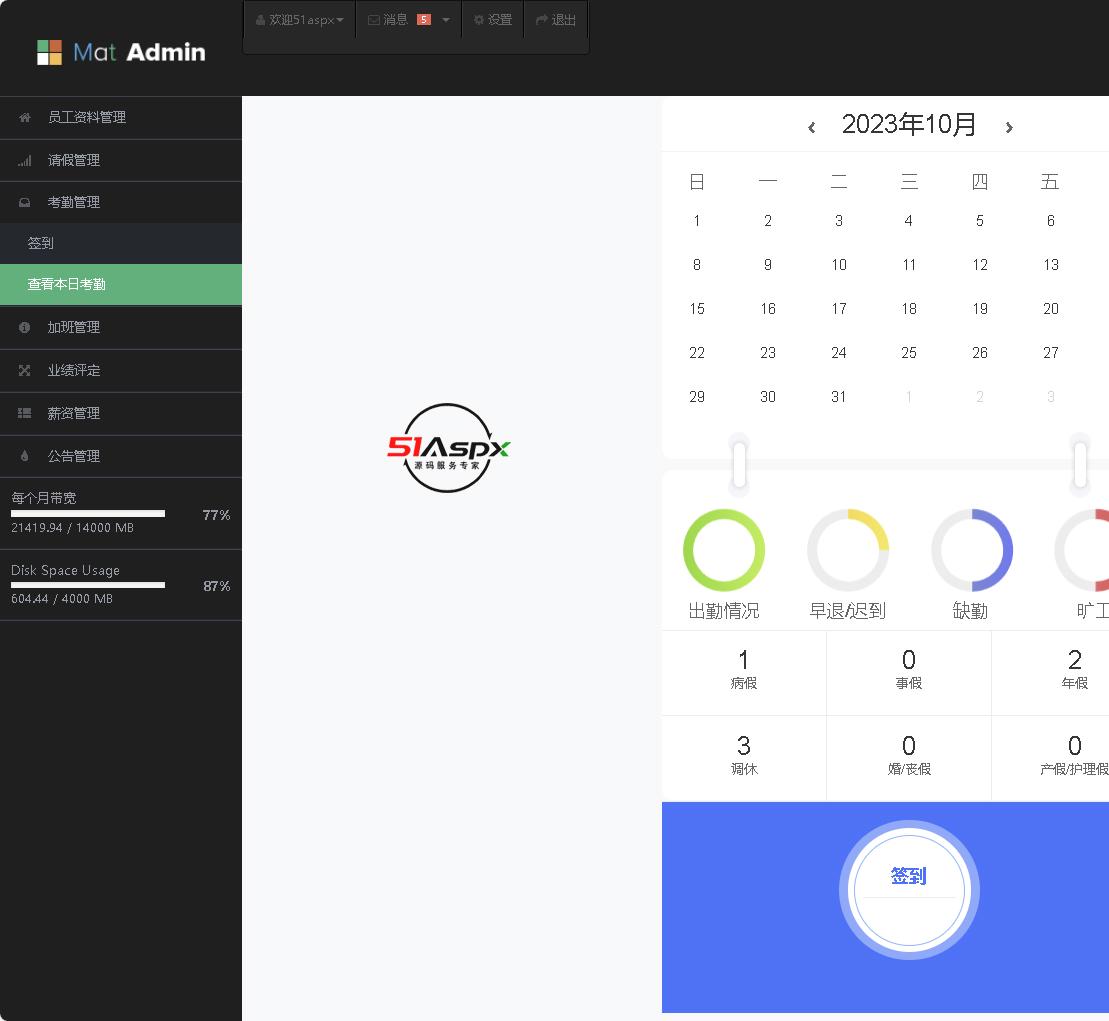Select October 26 in the calendar
1109x1021 pixels.
point(980,352)
